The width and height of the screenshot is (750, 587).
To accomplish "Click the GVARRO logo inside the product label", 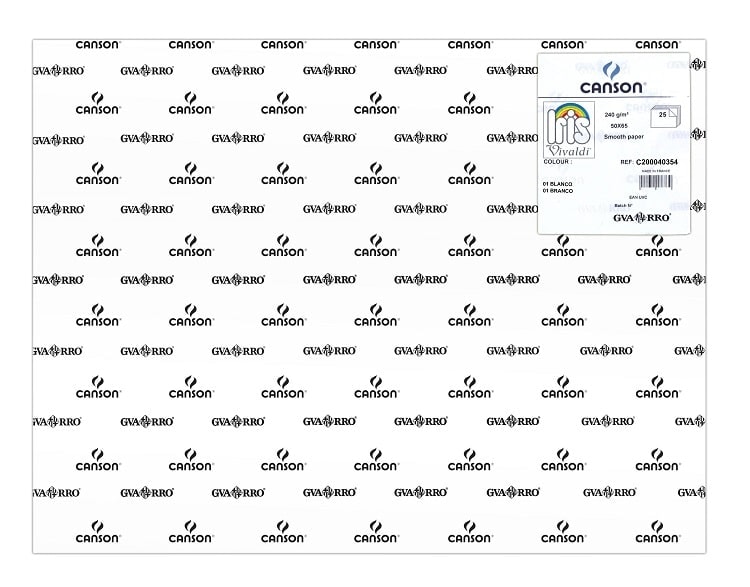I will click(641, 218).
